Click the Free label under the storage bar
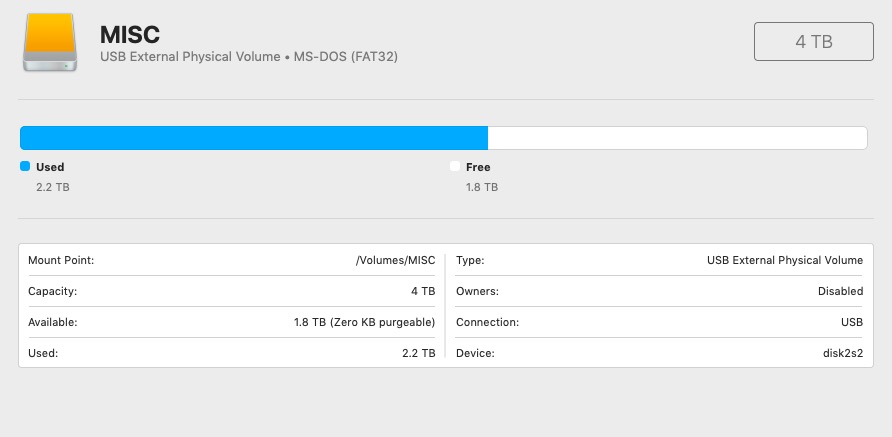 tap(478, 167)
